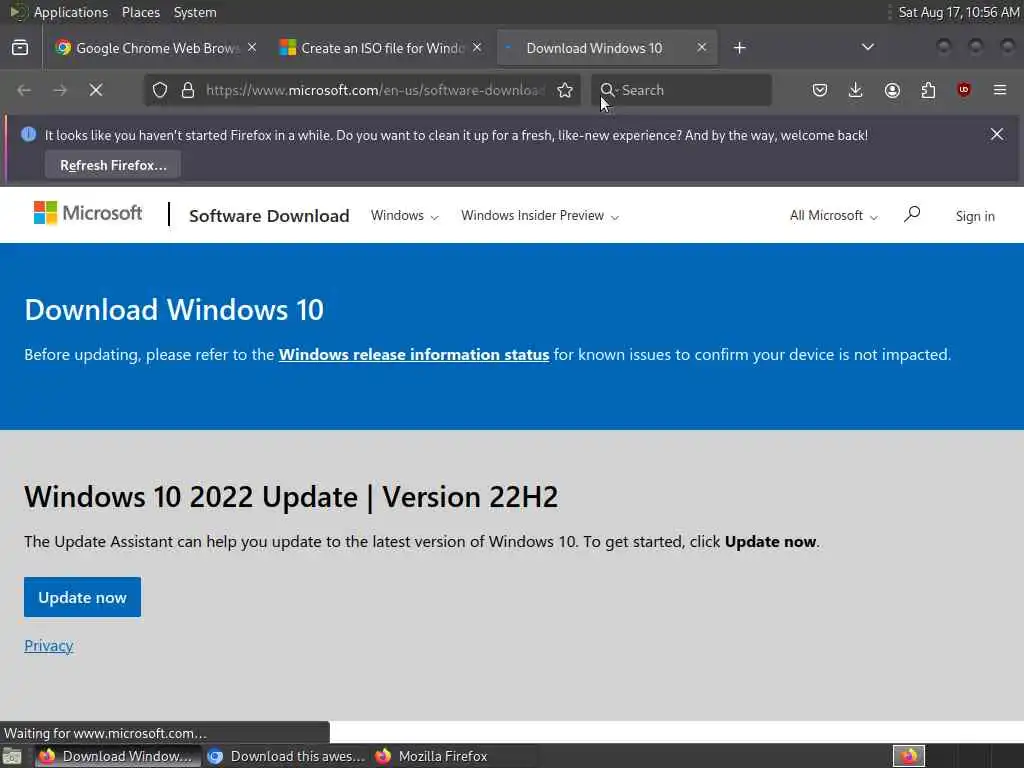Expand the Windows Insider Preview dropdown
1024x768 pixels.
[x=539, y=216]
